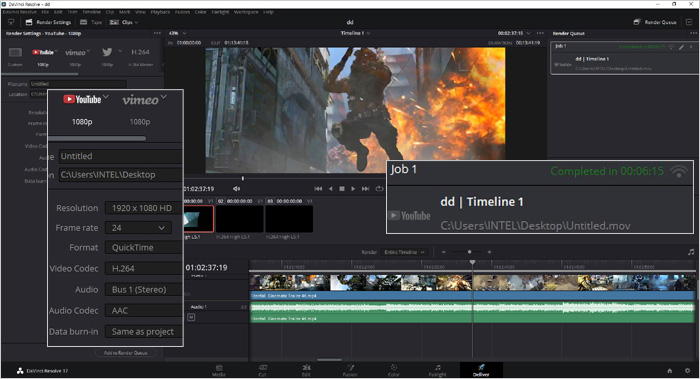Open the viewer timecode dropdown
Screen dimensions: 700x379
(514, 33)
